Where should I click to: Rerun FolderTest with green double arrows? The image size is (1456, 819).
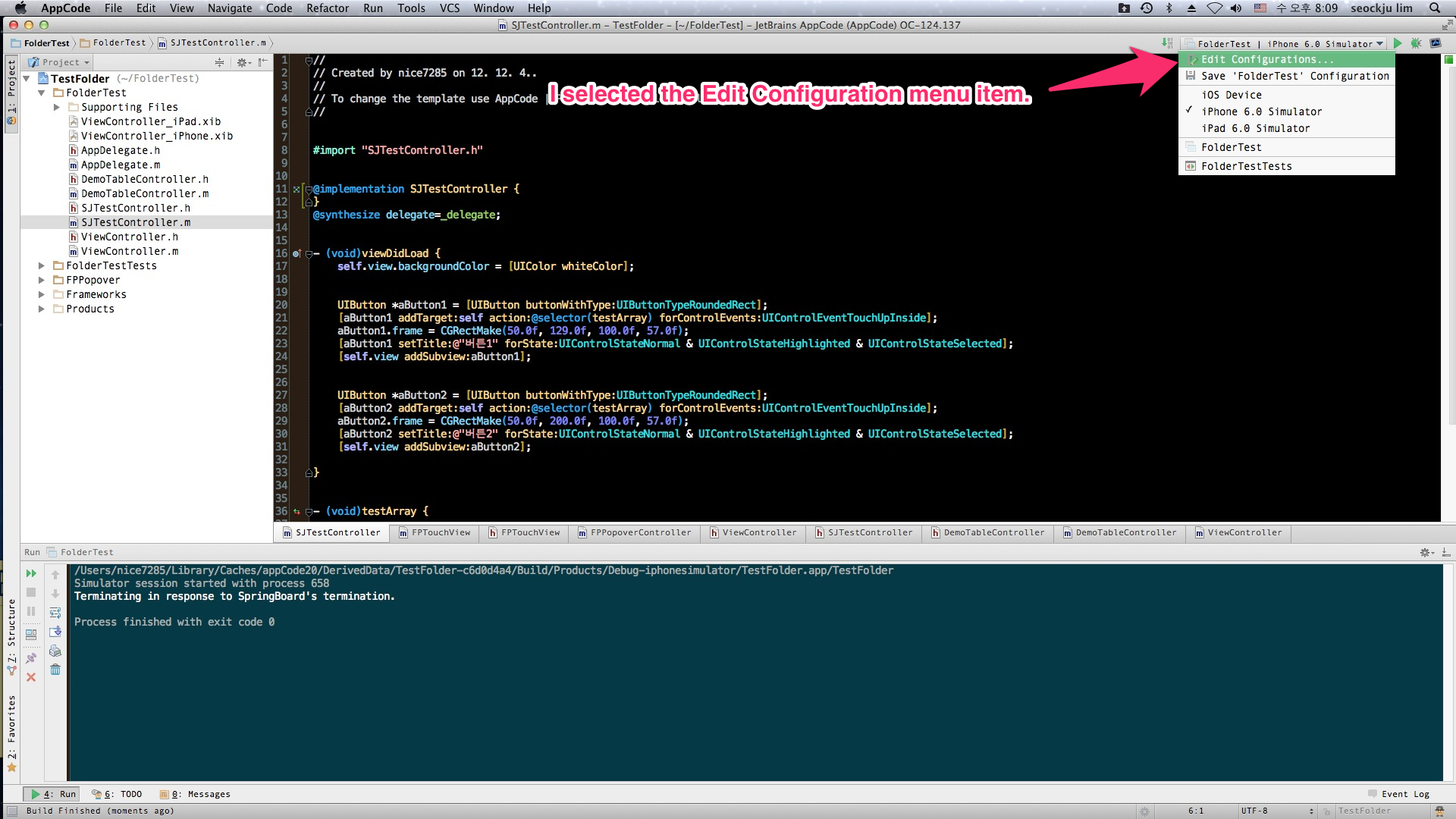coord(31,574)
